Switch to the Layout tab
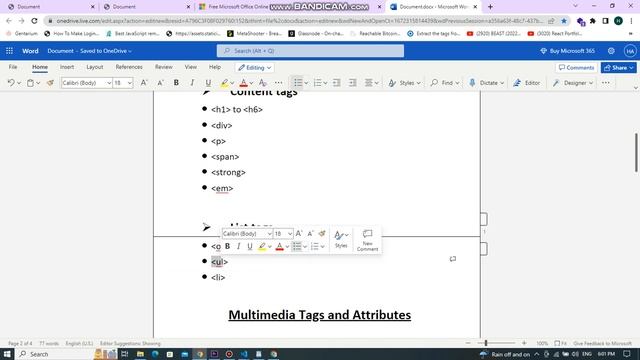640x360 pixels. point(95,67)
